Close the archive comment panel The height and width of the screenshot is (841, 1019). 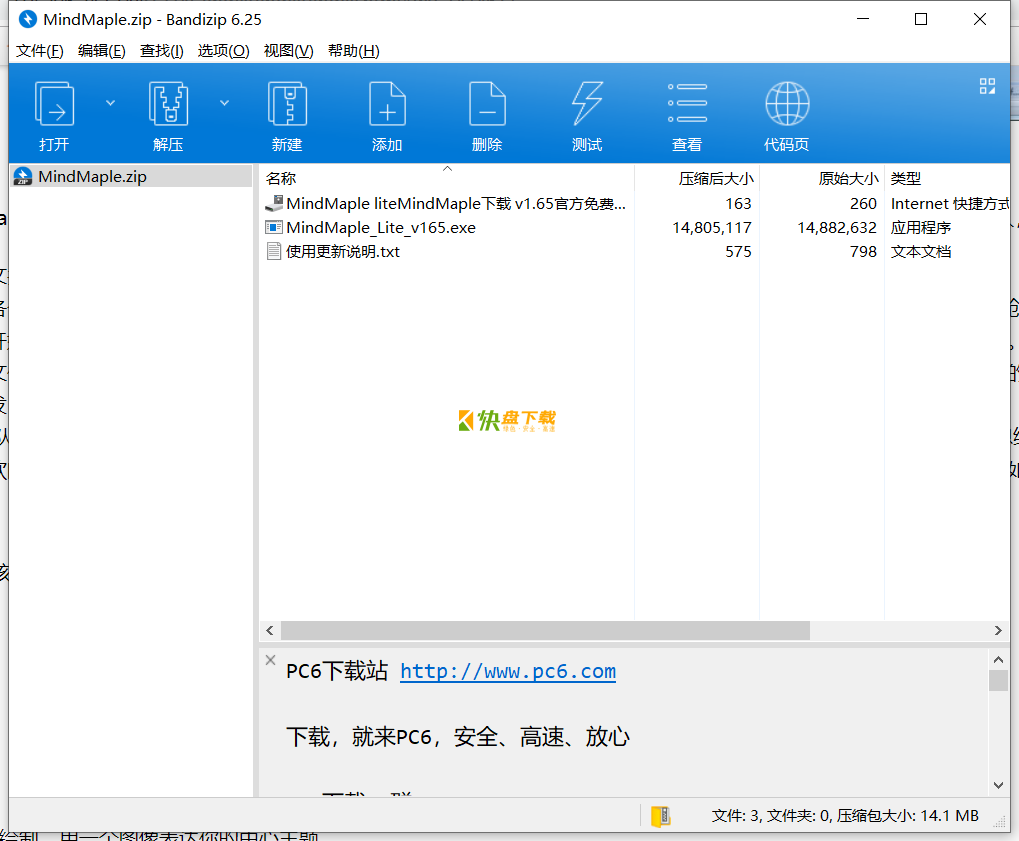click(270, 660)
